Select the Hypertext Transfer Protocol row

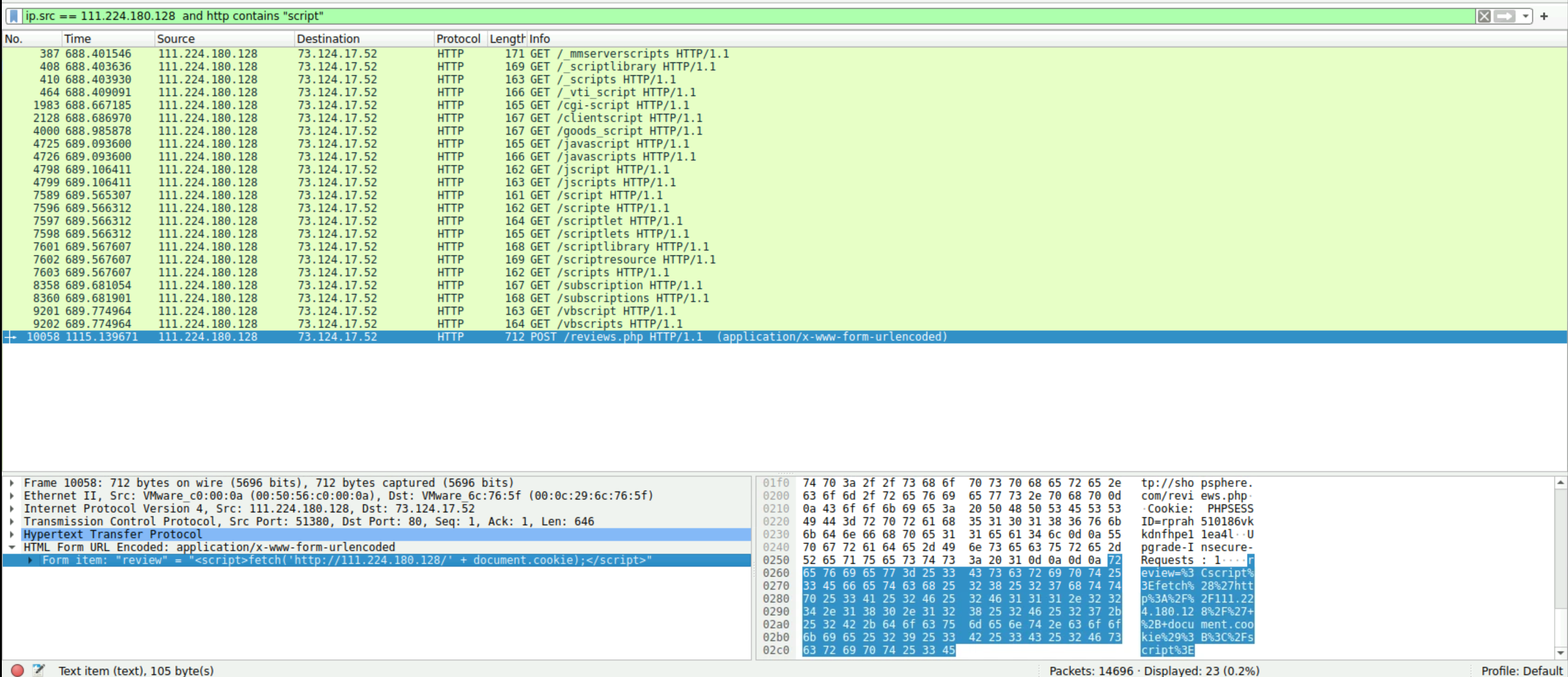[x=377, y=534]
